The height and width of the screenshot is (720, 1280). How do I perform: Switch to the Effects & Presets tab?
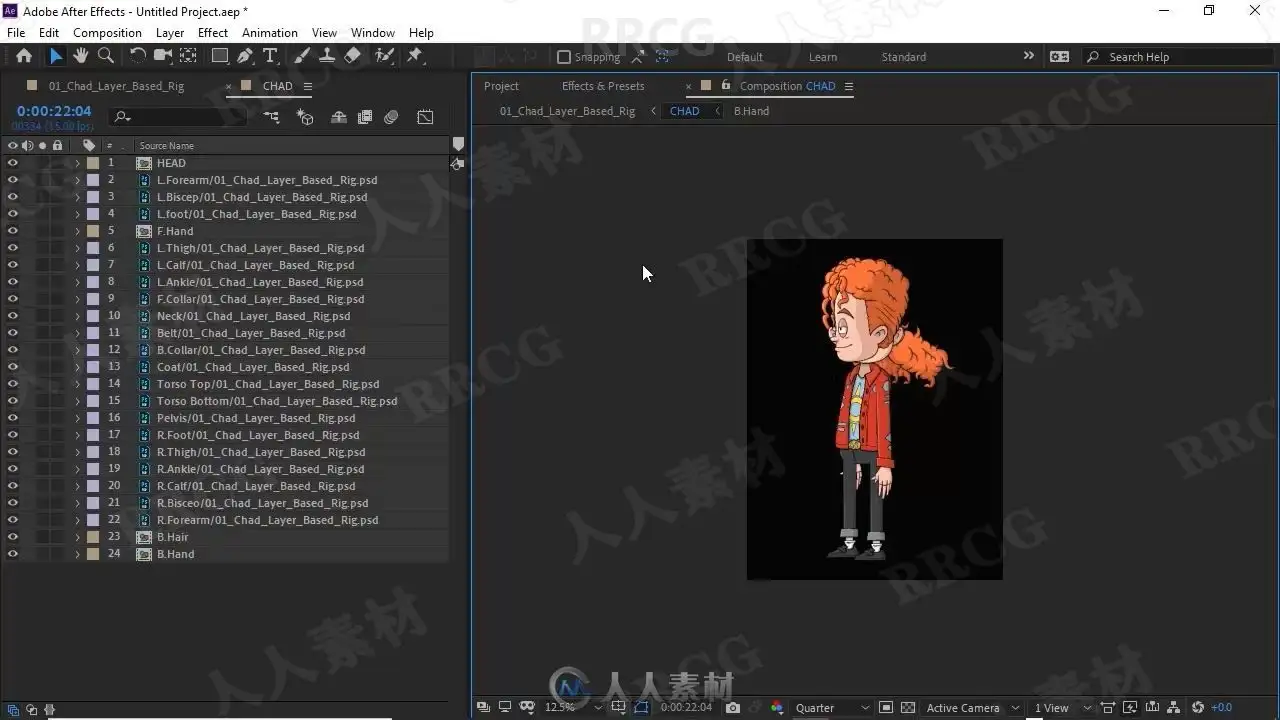(x=603, y=86)
